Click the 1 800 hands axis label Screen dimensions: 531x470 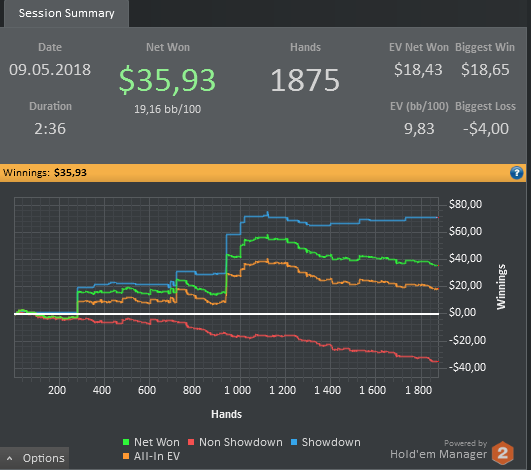(x=418, y=390)
